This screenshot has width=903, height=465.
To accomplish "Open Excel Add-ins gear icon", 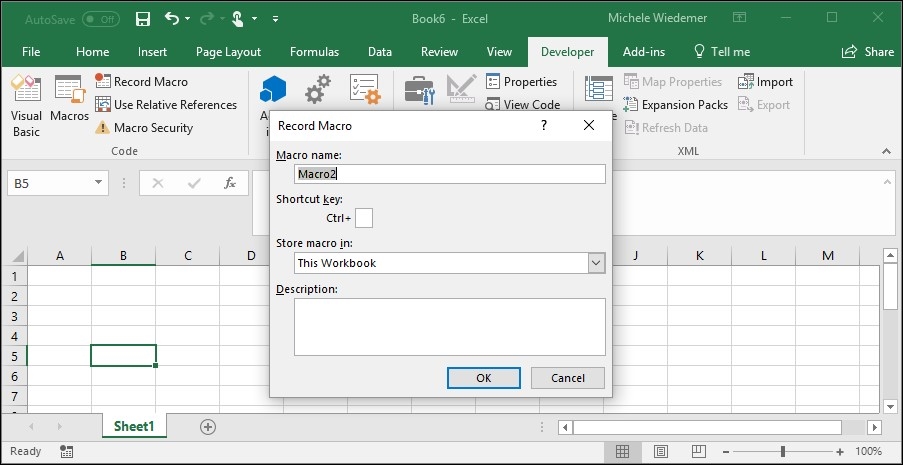I will pyautogui.click(x=318, y=89).
